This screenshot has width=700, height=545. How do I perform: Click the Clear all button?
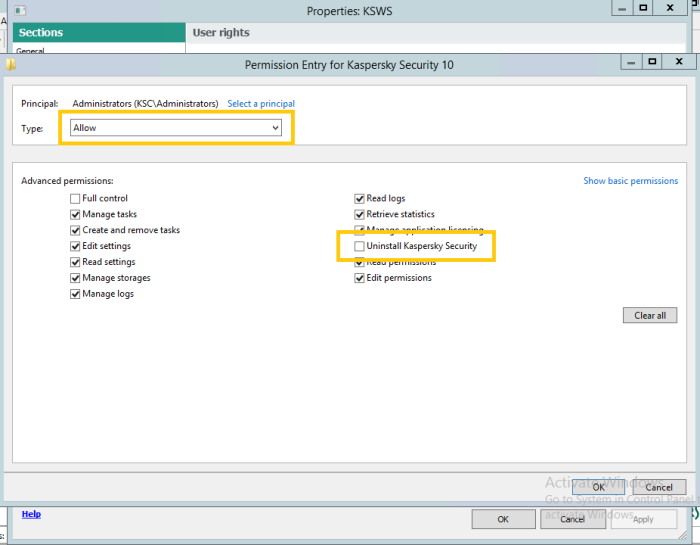(x=650, y=315)
